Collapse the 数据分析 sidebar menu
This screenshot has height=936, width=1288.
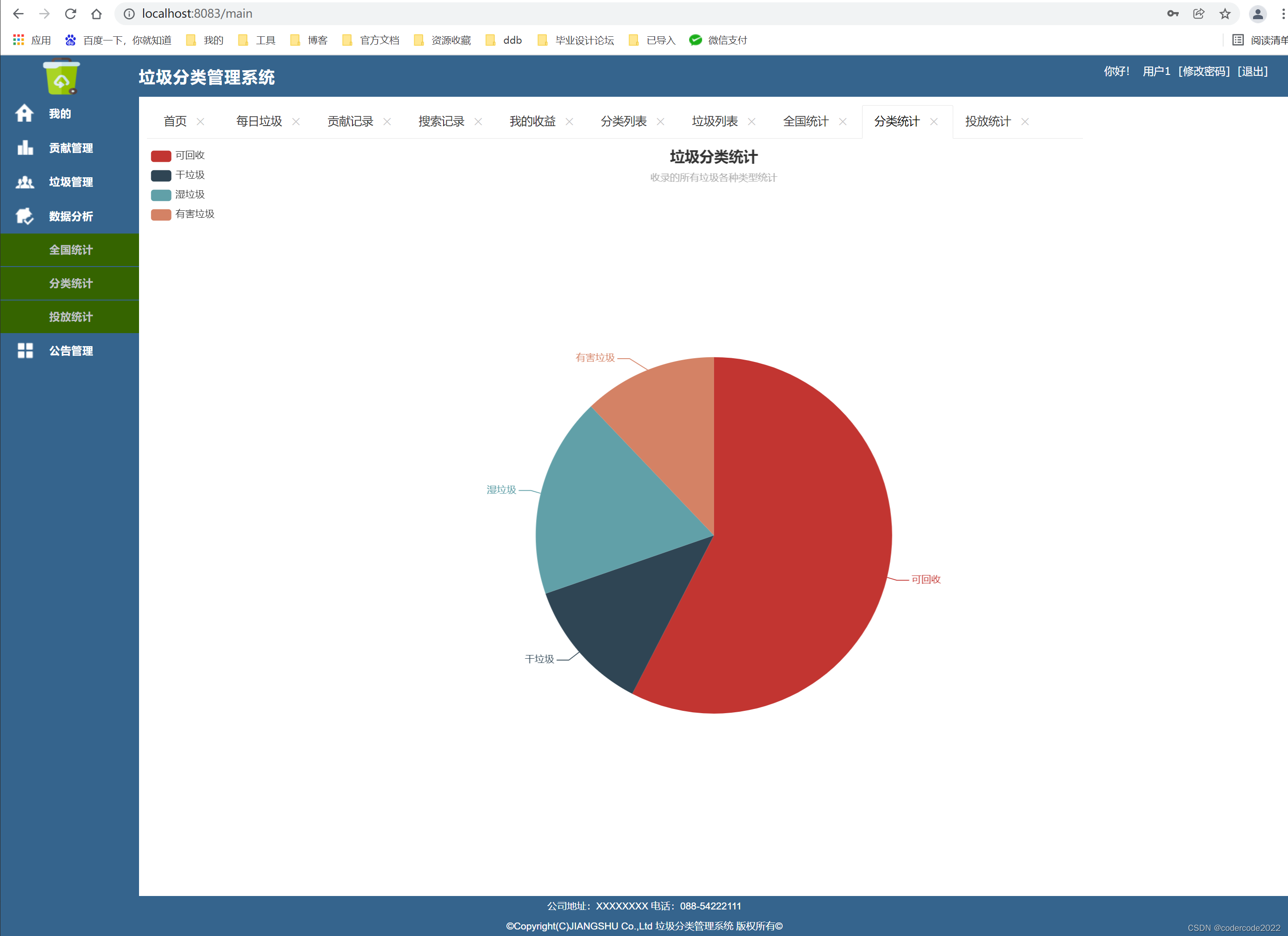(x=70, y=216)
